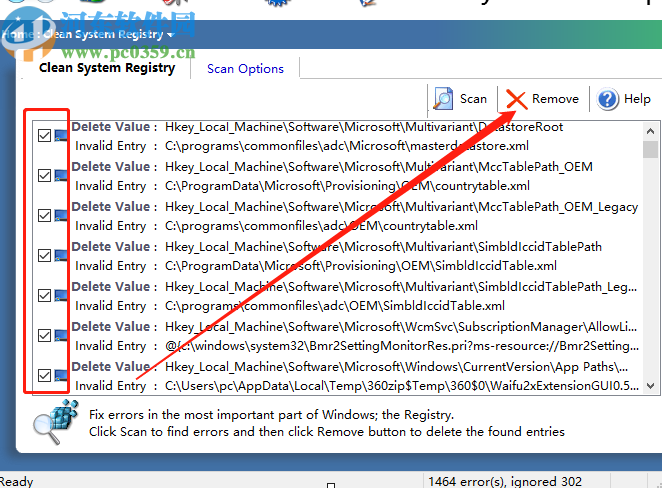
Task: Select the DatastoreRoot registry key text
Action: (364, 127)
